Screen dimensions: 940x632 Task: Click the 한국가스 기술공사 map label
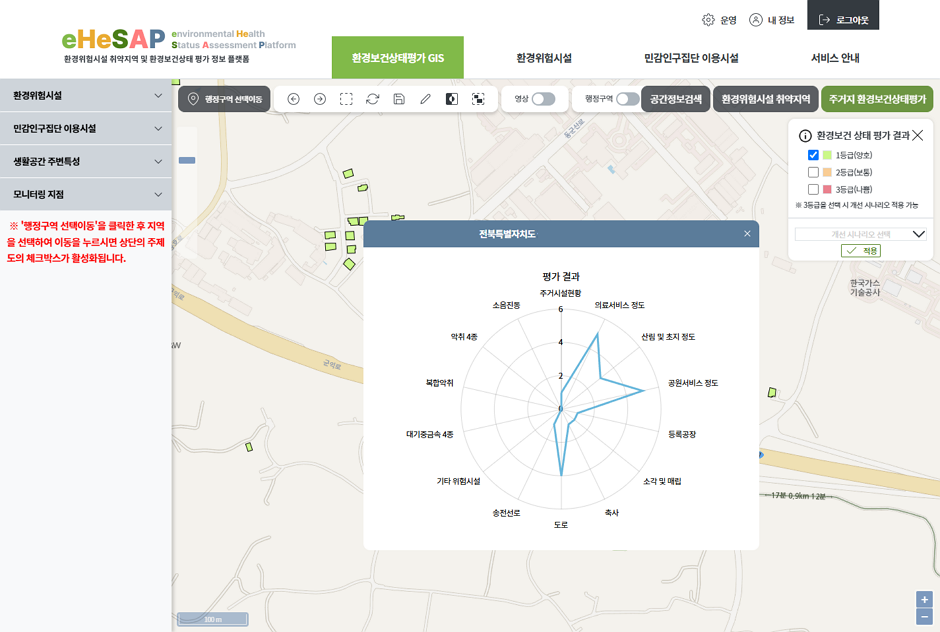point(864,288)
